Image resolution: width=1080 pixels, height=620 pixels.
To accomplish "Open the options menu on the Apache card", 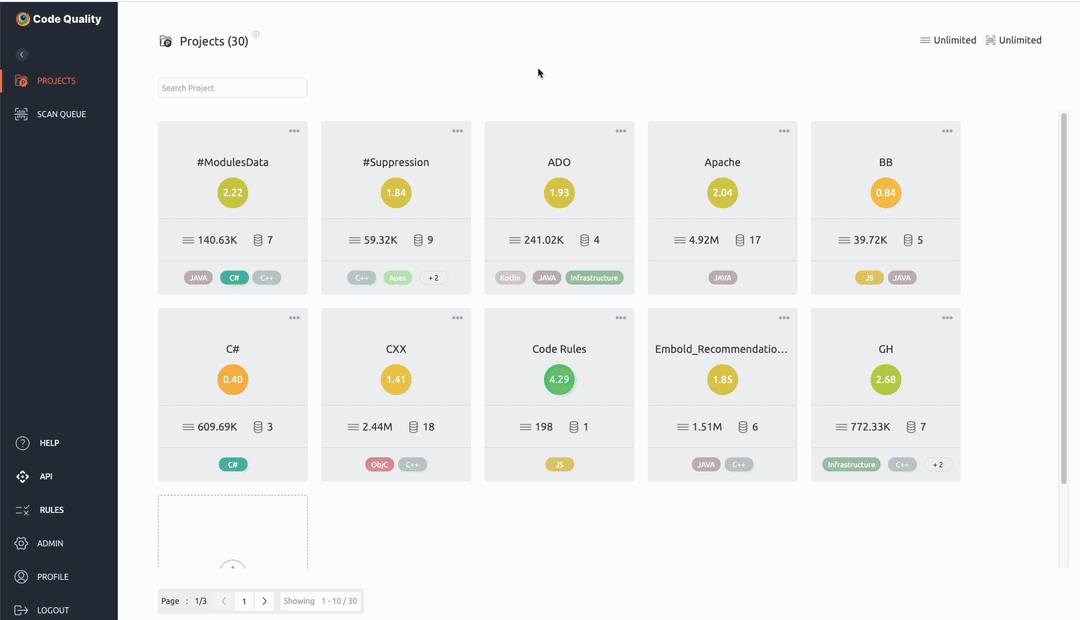I will (x=784, y=130).
